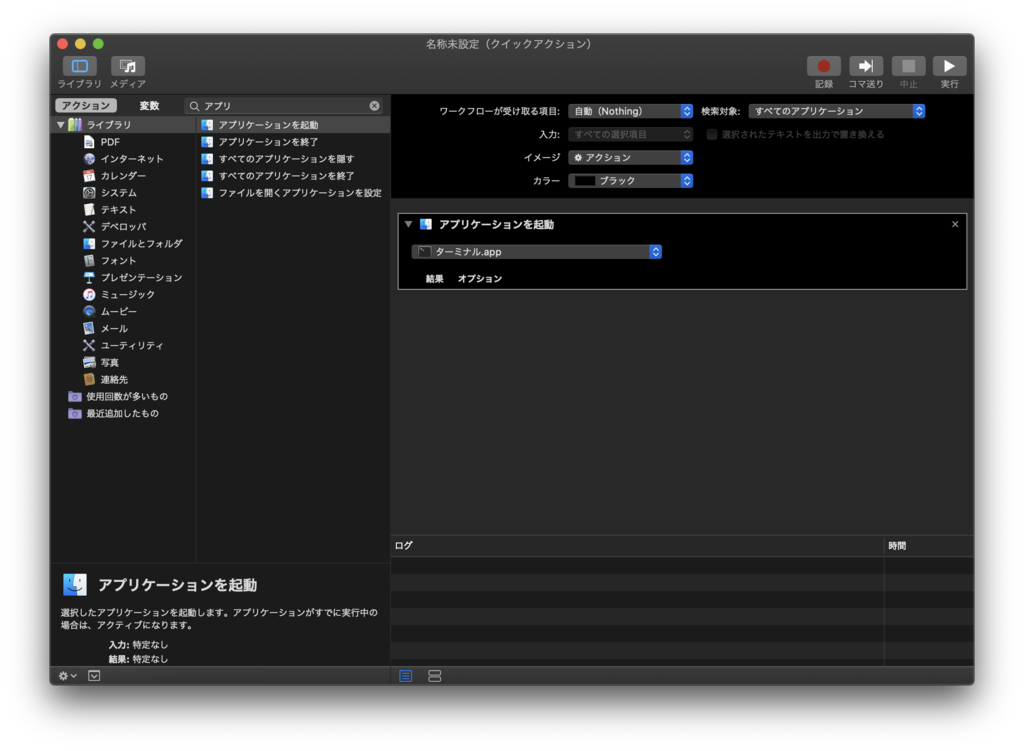Select the ムービー category

[x=110, y=312]
